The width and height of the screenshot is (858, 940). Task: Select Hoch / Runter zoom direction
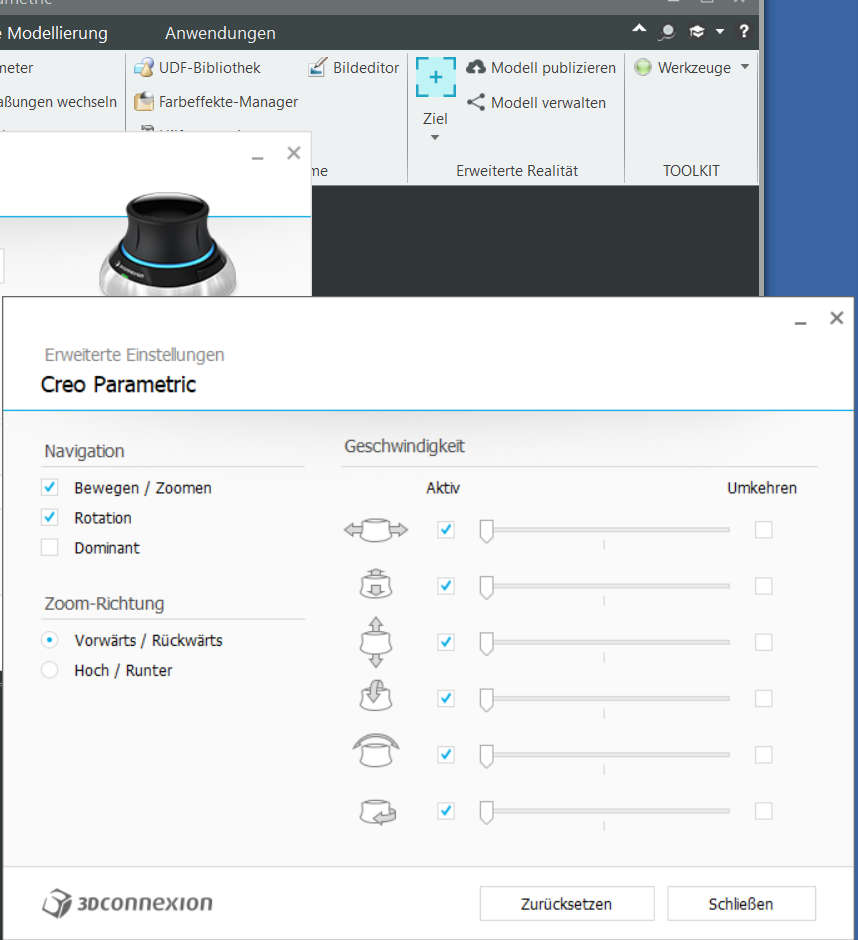50,670
